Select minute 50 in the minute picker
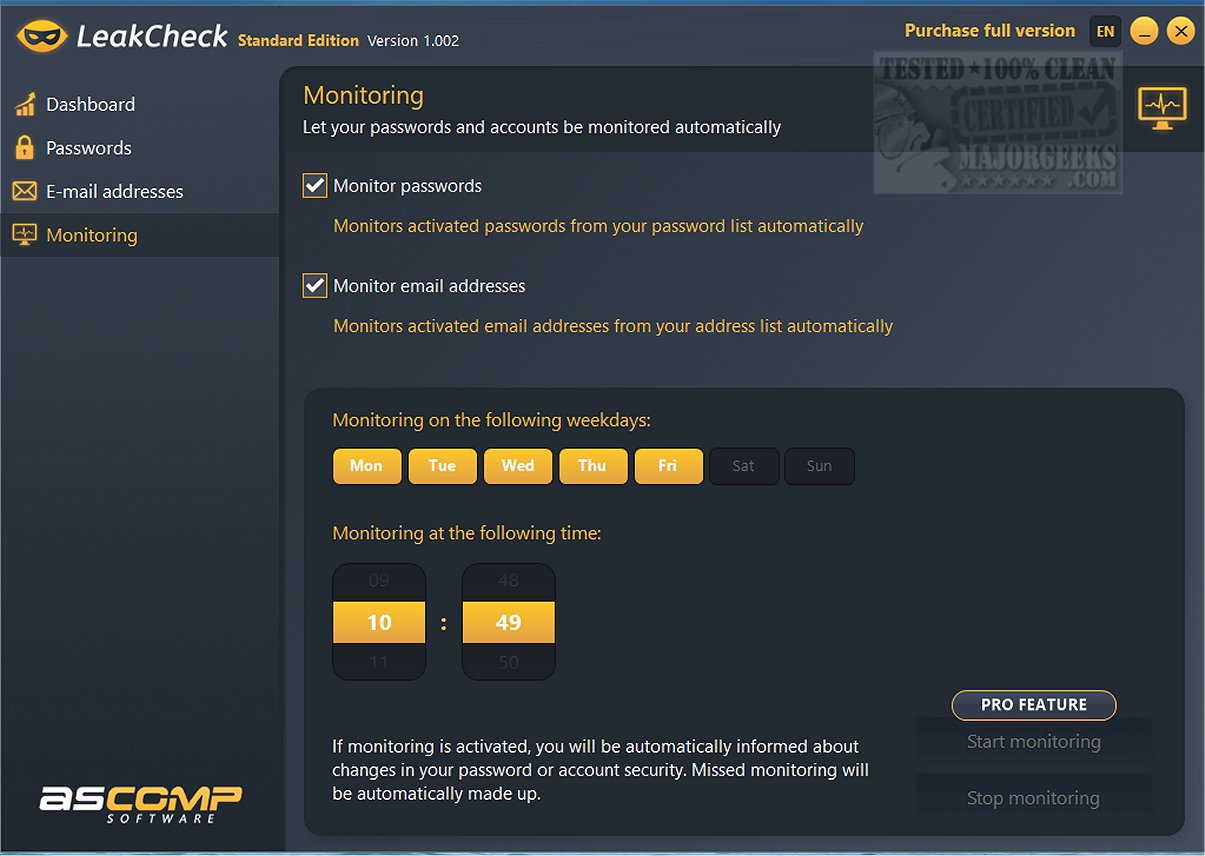Screen dimensions: 1205x856 coord(508,661)
